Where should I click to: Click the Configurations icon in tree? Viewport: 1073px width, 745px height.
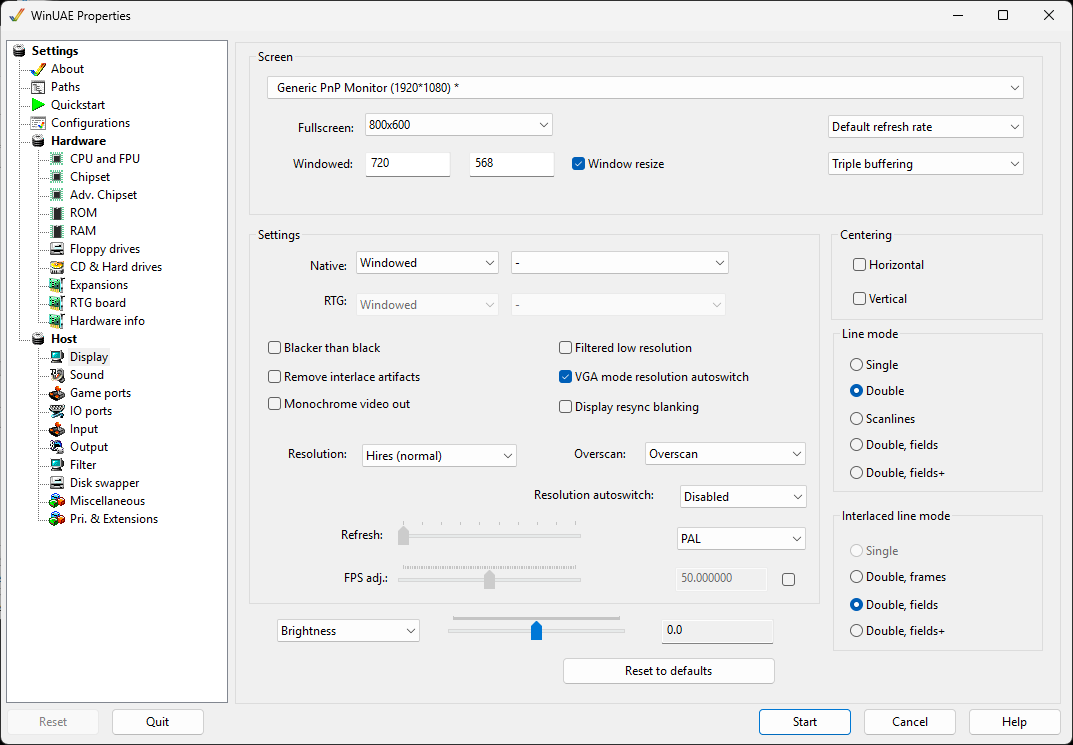[38, 123]
